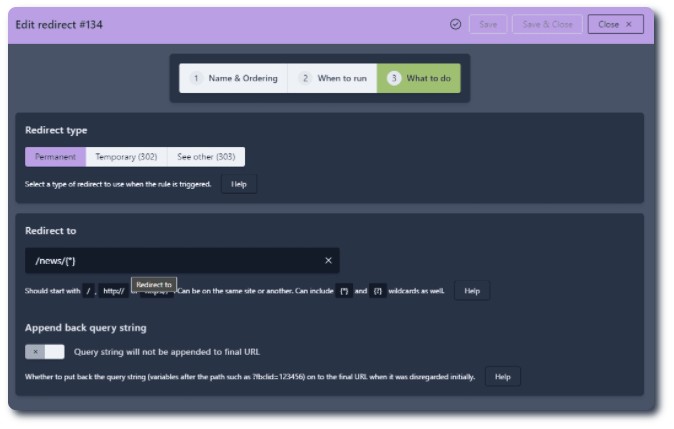Click the http:// prefix tag
The image size is (674, 429).
[x=113, y=291]
